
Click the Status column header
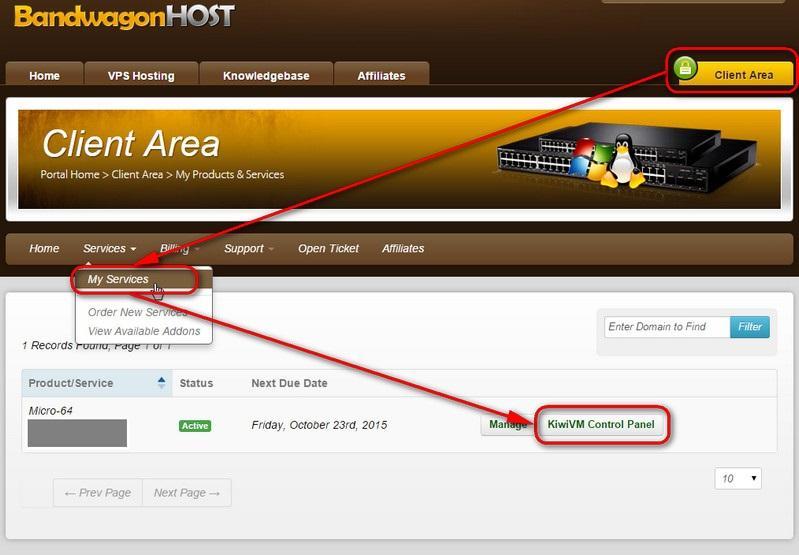(196, 383)
